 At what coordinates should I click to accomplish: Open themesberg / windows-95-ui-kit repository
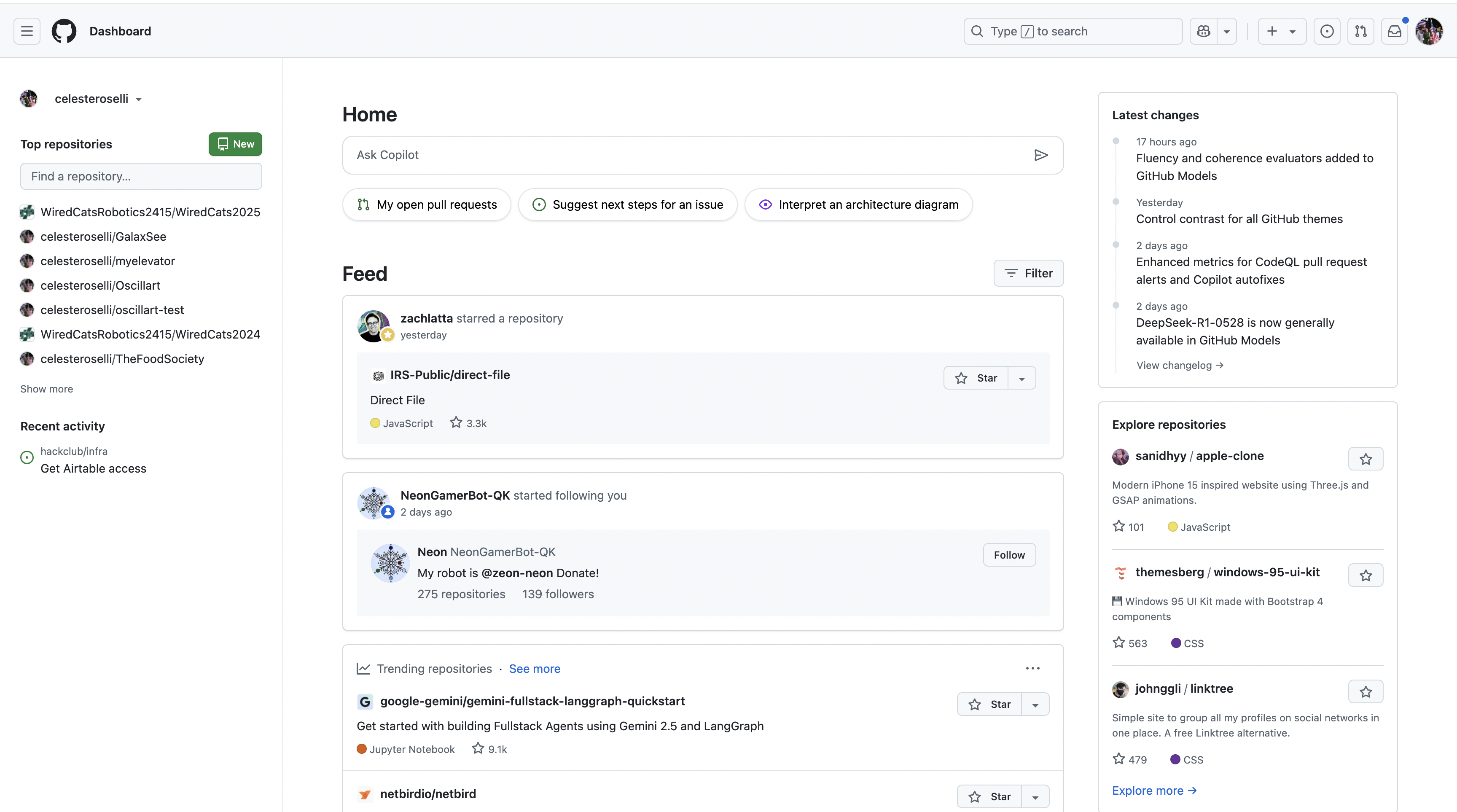[1227, 572]
